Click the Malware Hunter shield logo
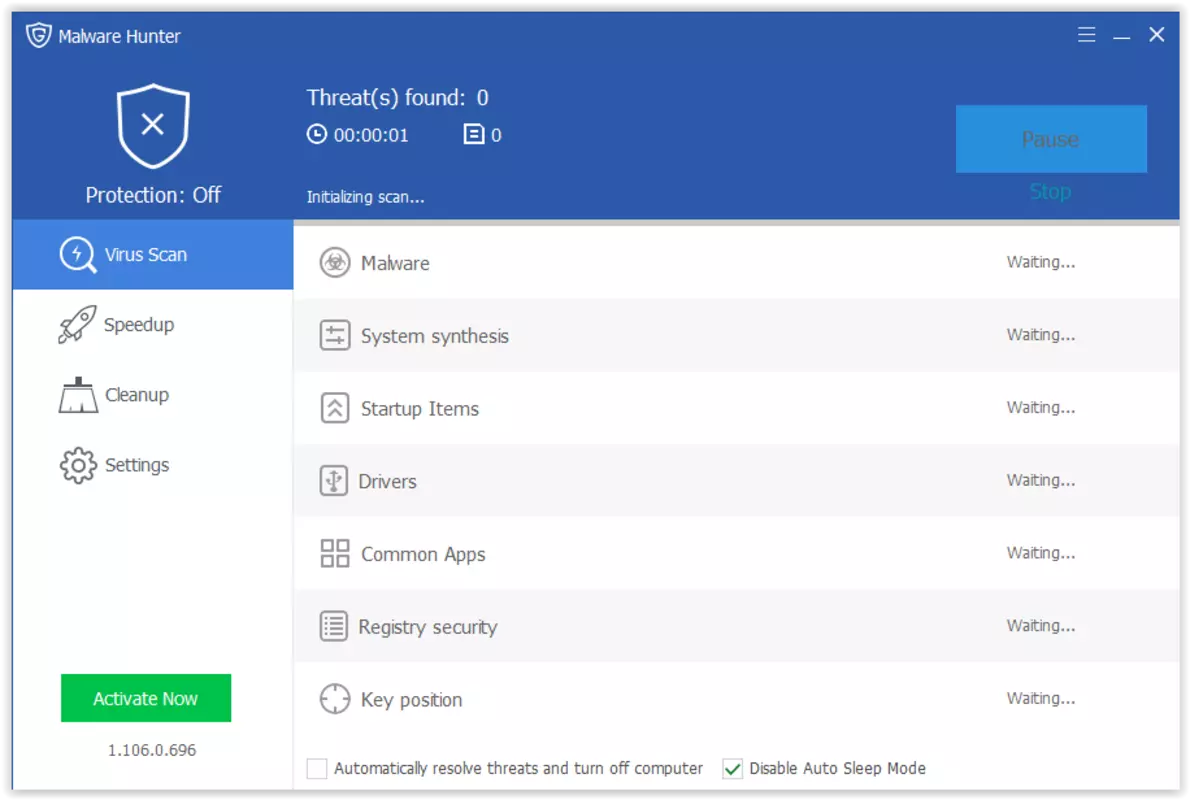 coord(38,35)
